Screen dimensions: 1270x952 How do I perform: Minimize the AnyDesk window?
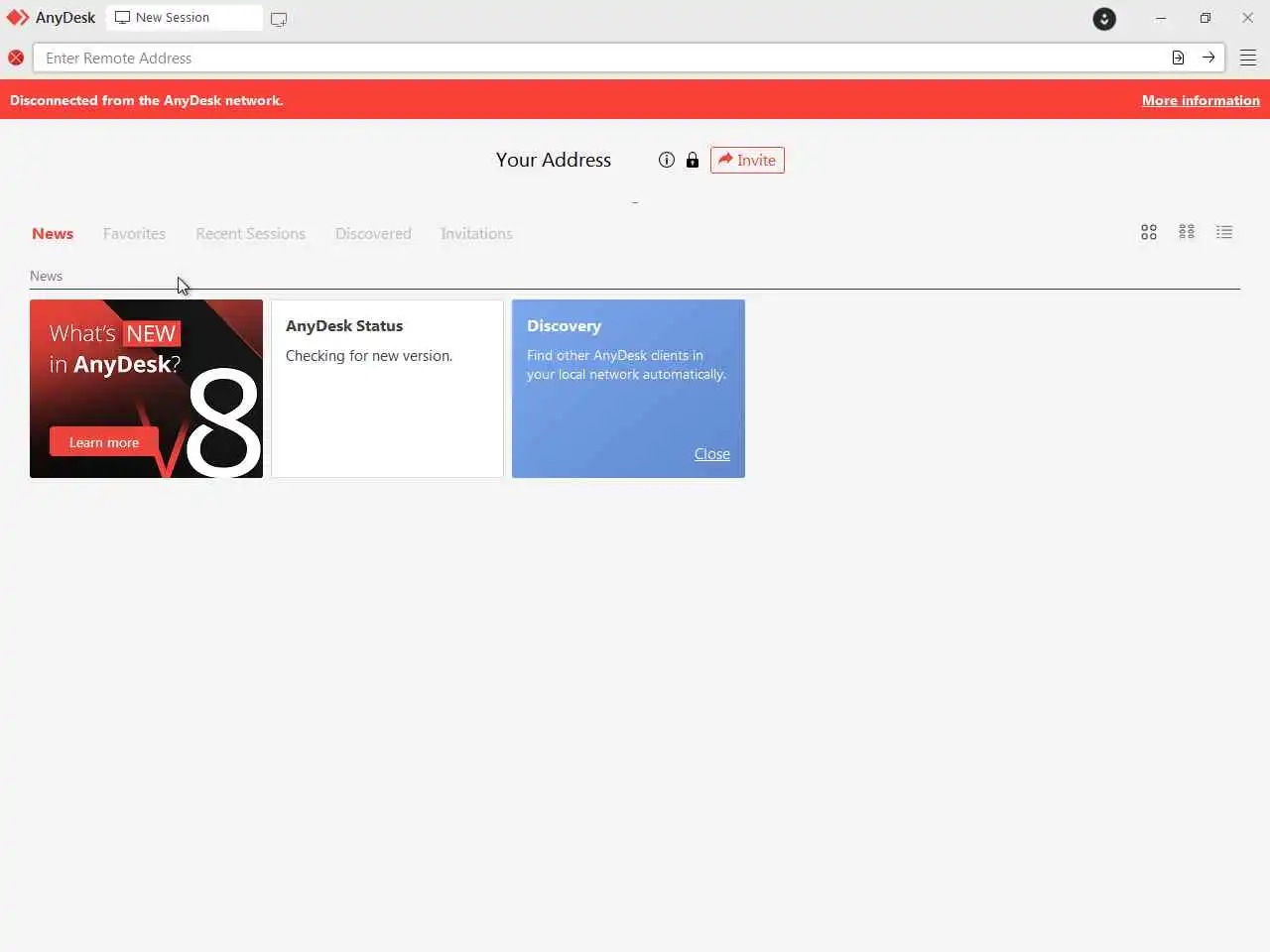pyautogui.click(x=1161, y=18)
